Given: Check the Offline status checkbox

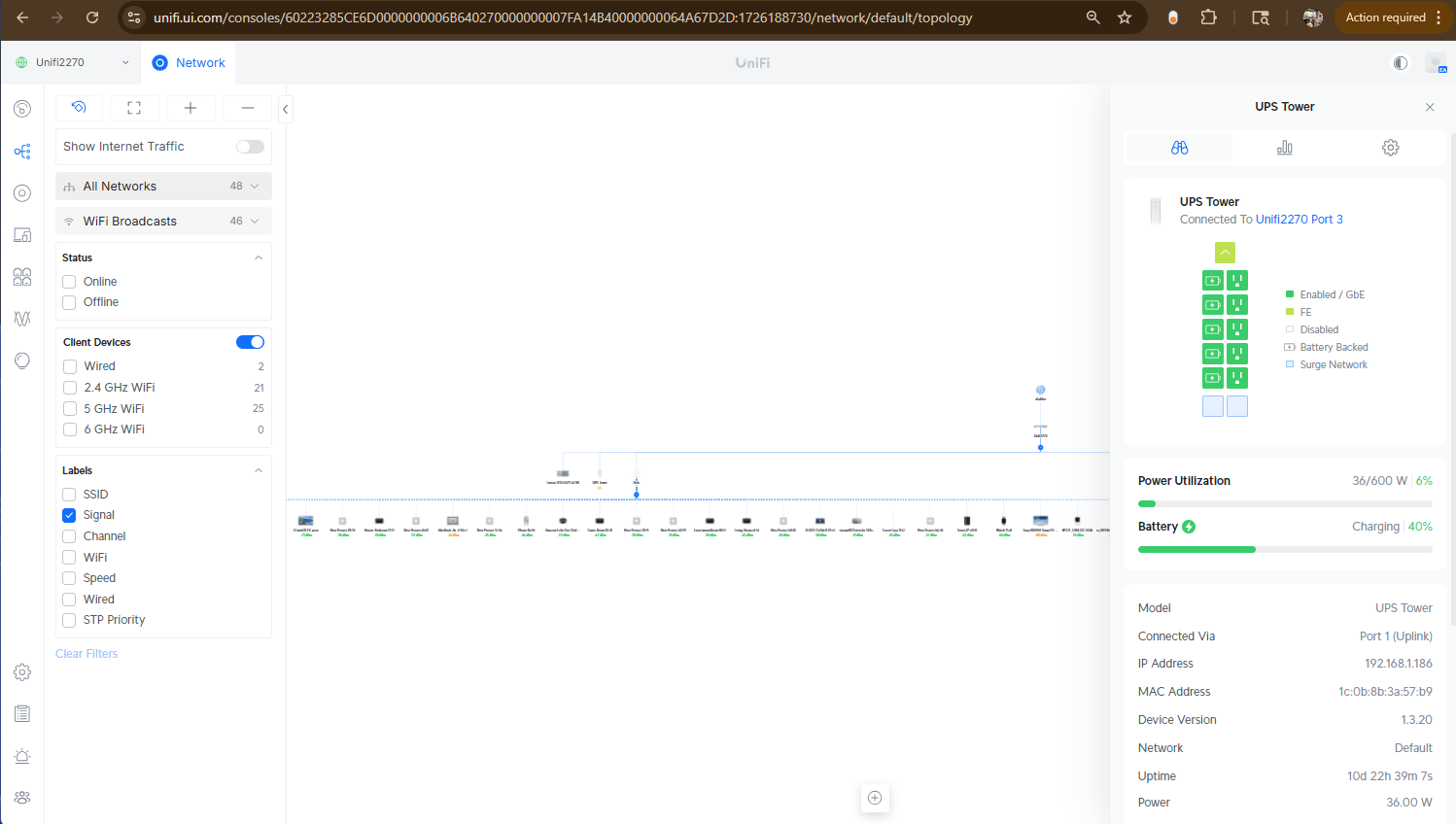Looking at the screenshot, I should (x=69, y=302).
